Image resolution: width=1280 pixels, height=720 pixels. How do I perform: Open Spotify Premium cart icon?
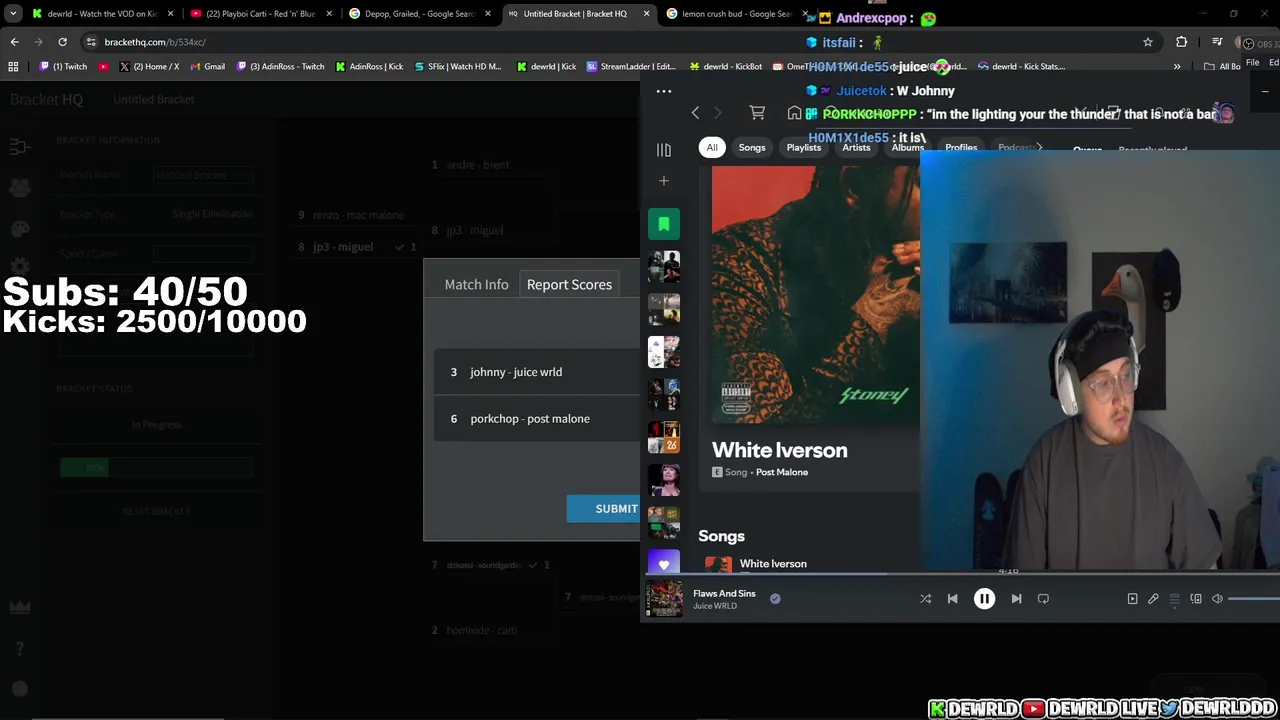coord(757,113)
